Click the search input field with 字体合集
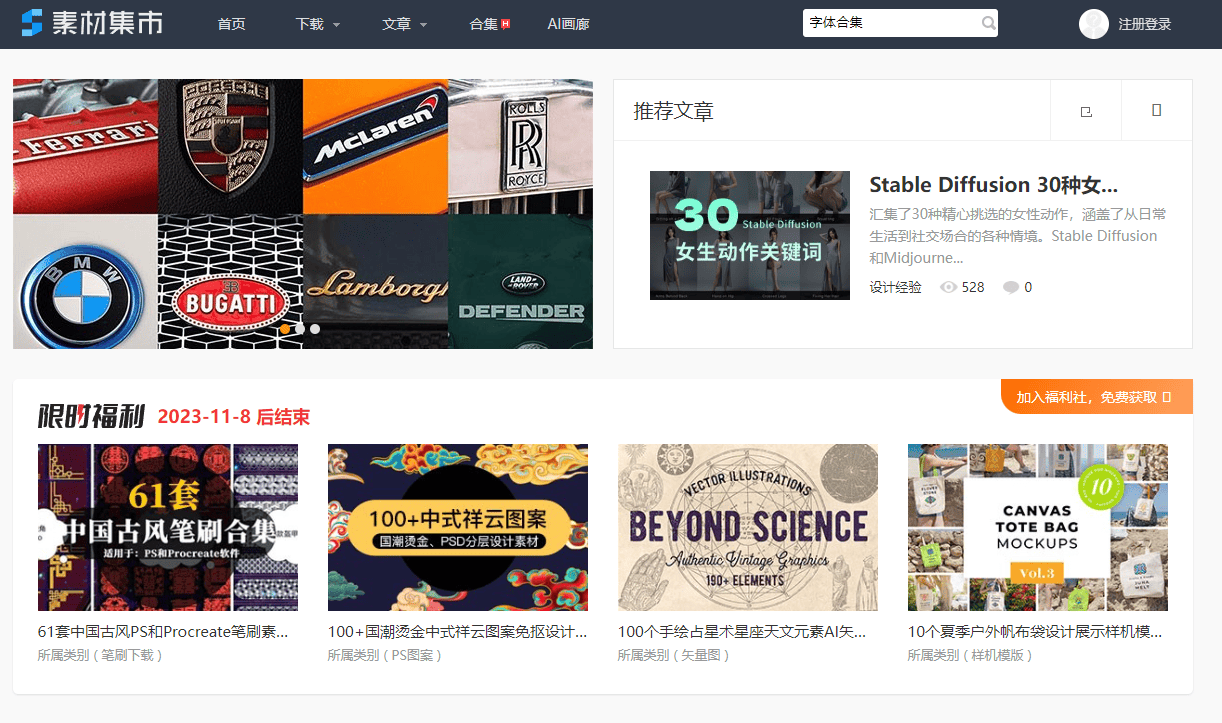The height and width of the screenshot is (723, 1222). pos(888,23)
